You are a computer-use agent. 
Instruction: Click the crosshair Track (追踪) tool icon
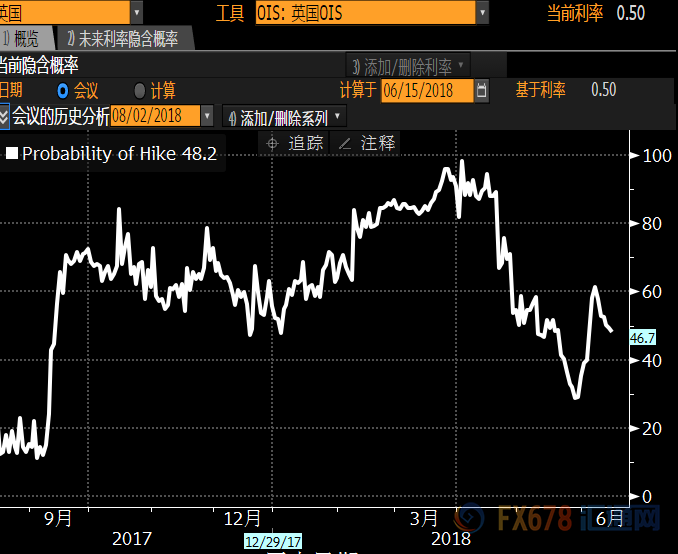point(272,144)
